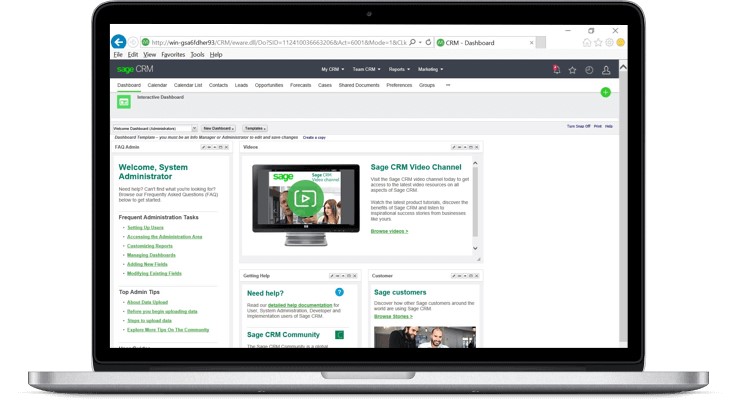Viewport: 737px width, 400px height.
Task: Switch to the Leads tab
Action: tap(241, 85)
